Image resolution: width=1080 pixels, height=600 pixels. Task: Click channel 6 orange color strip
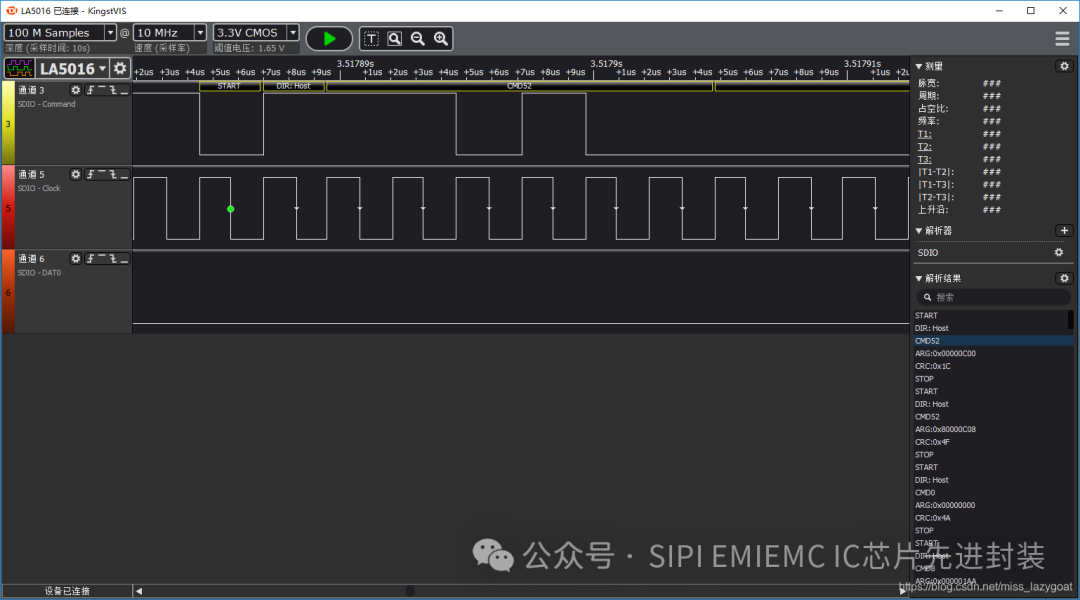[8, 291]
